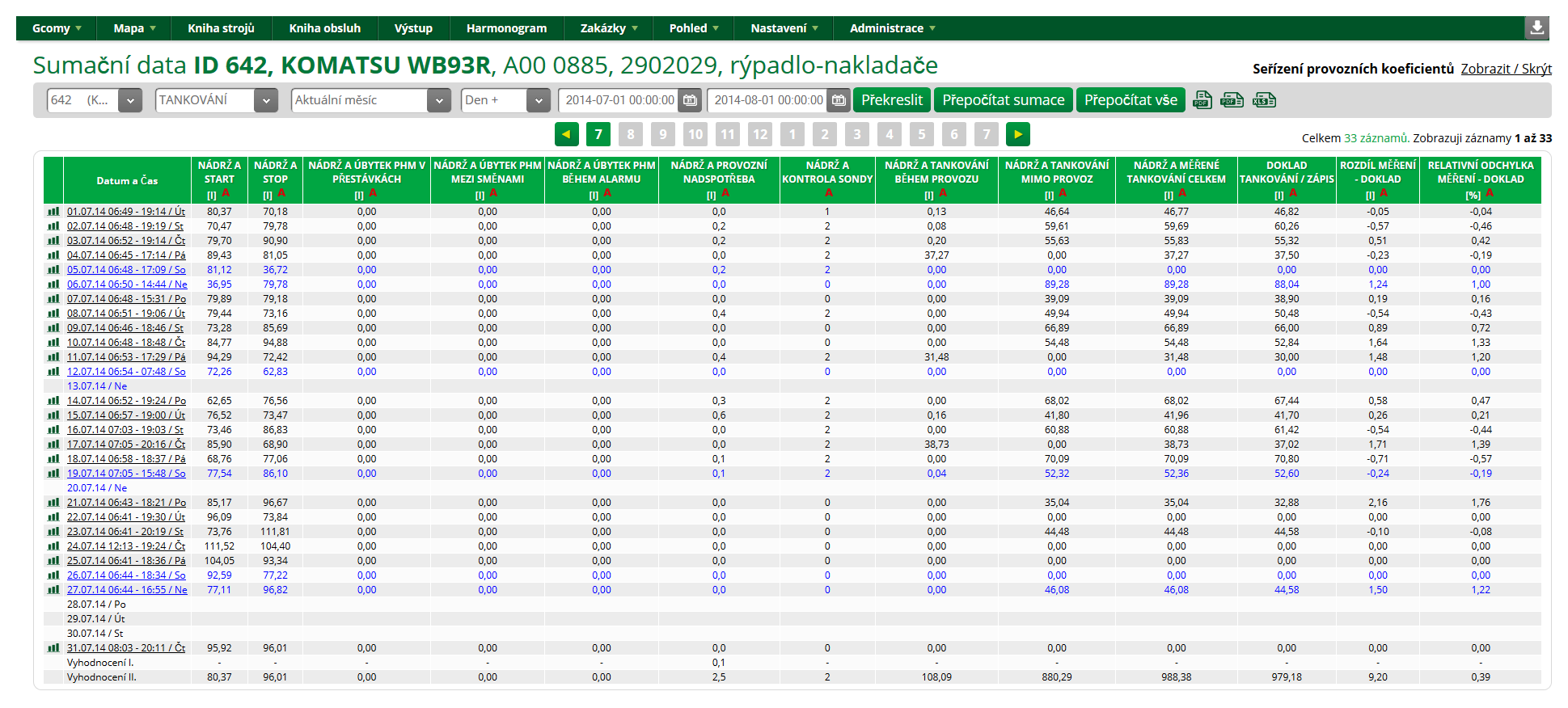Image resolution: width=1568 pixels, height=708 pixels.
Task: Click the Datum a Čas column header
Action: (127, 180)
